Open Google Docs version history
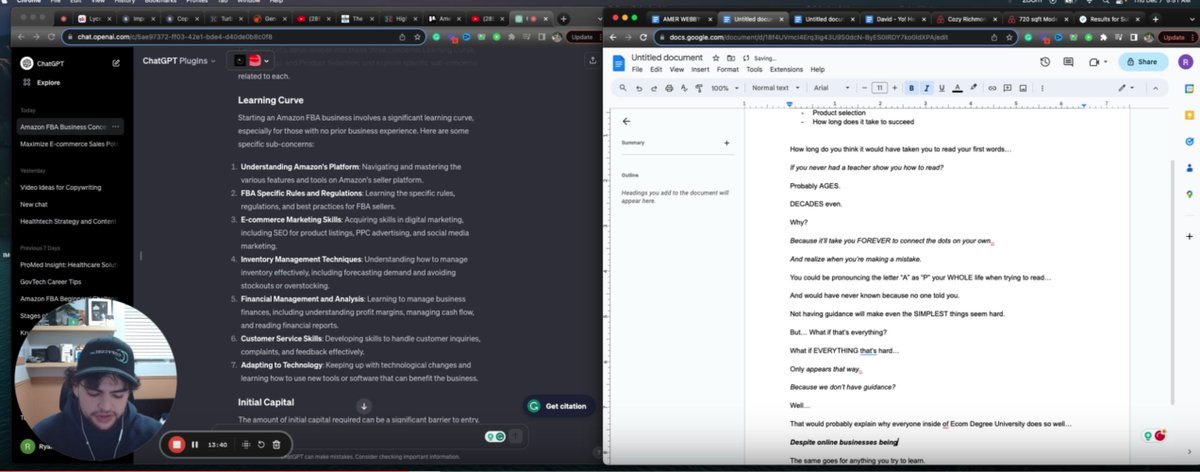 click(1044, 62)
